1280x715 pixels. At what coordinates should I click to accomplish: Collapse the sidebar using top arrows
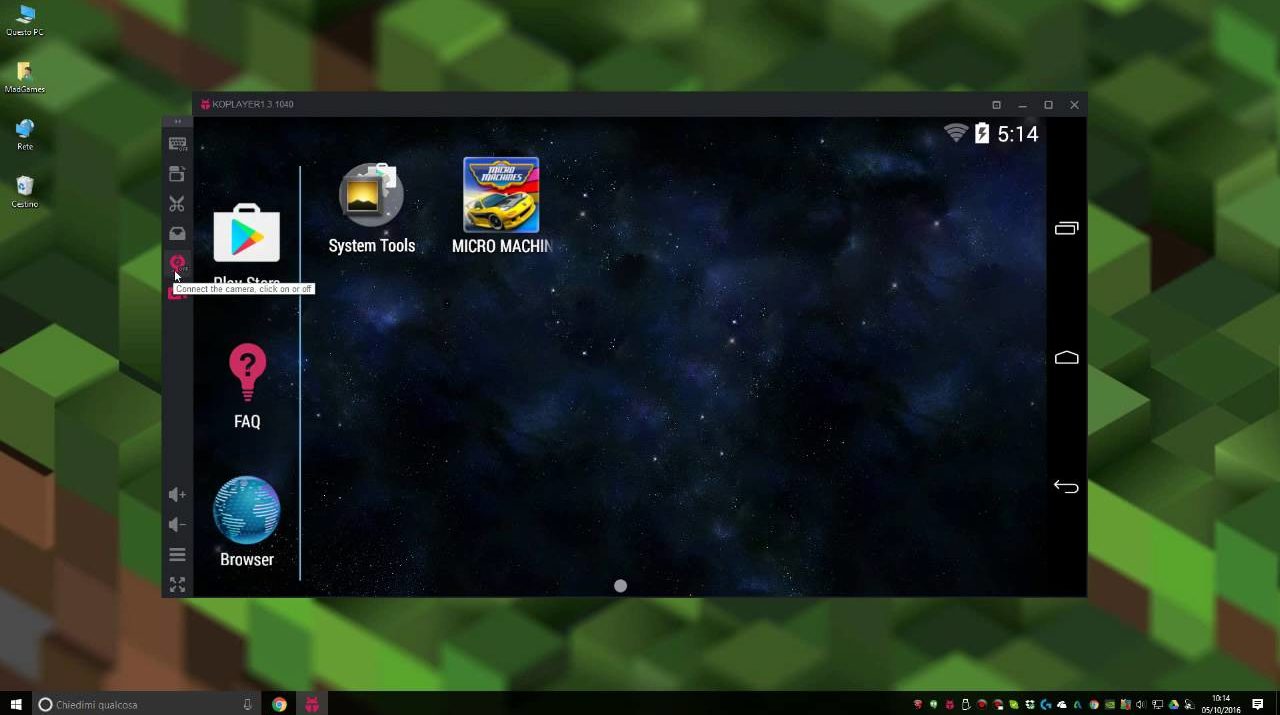[177, 122]
